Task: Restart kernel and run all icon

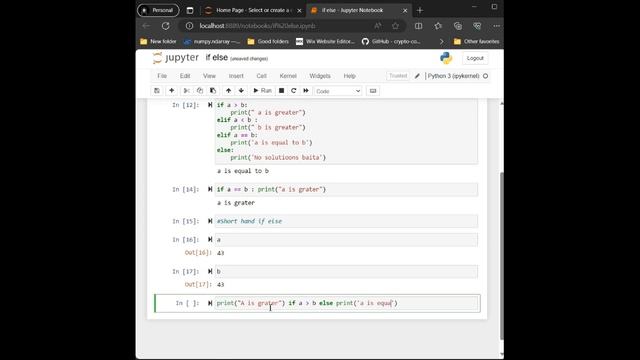Action: point(306,91)
